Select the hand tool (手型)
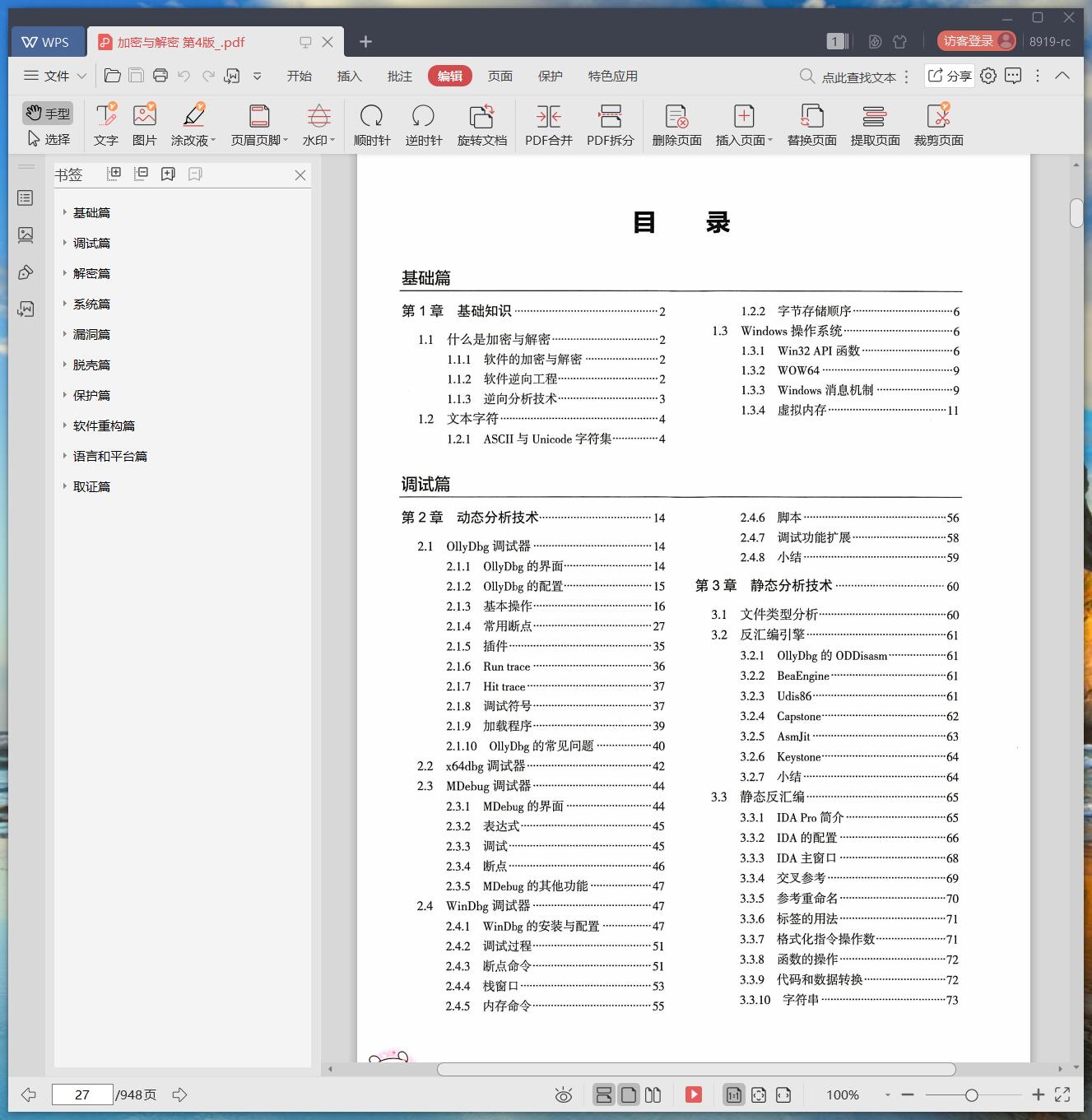The height and width of the screenshot is (1120, 1092). [47, 114]
